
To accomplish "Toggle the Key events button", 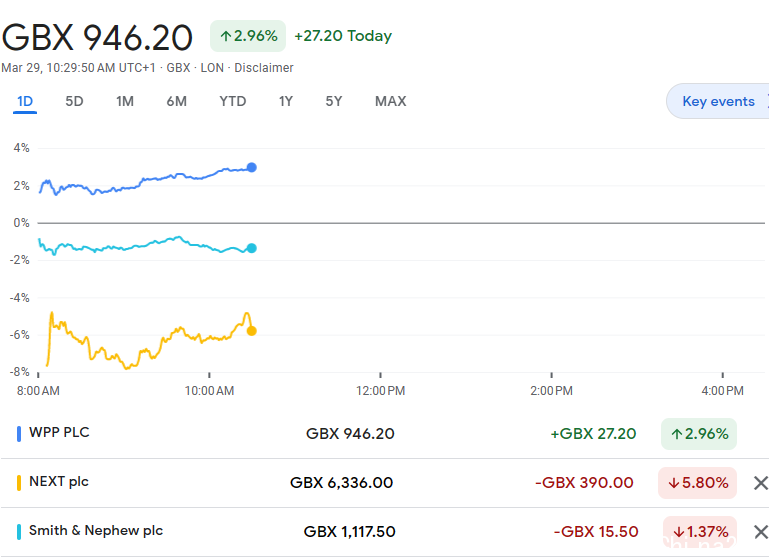I will point(718,101).
